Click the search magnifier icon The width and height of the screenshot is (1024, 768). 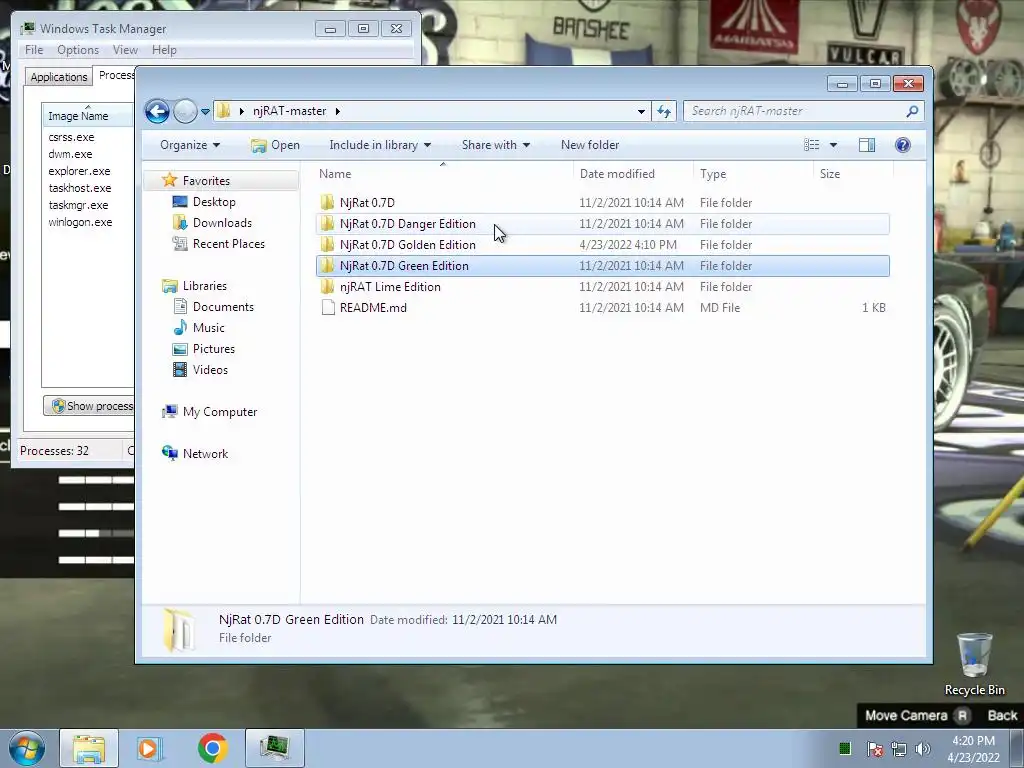tap(912, 111)
